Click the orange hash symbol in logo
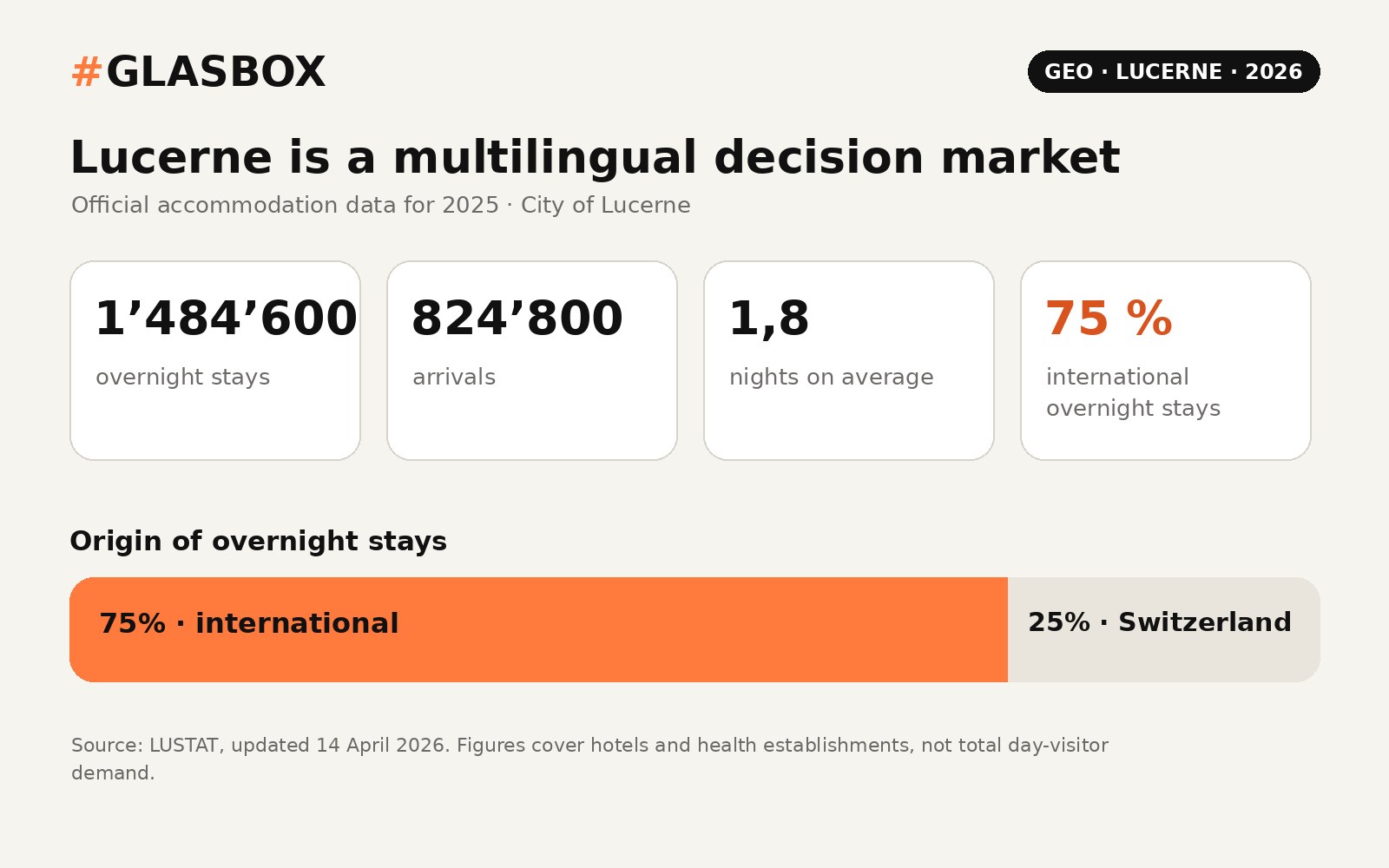Screen dimensions: 1389x868 pyautogui.click(x=87, y=72)
